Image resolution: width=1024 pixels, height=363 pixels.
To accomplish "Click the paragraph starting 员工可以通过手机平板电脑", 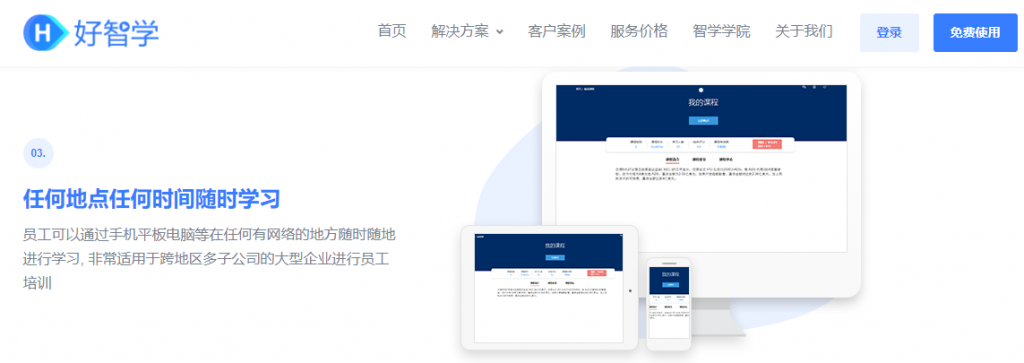I will click(209, 259).
